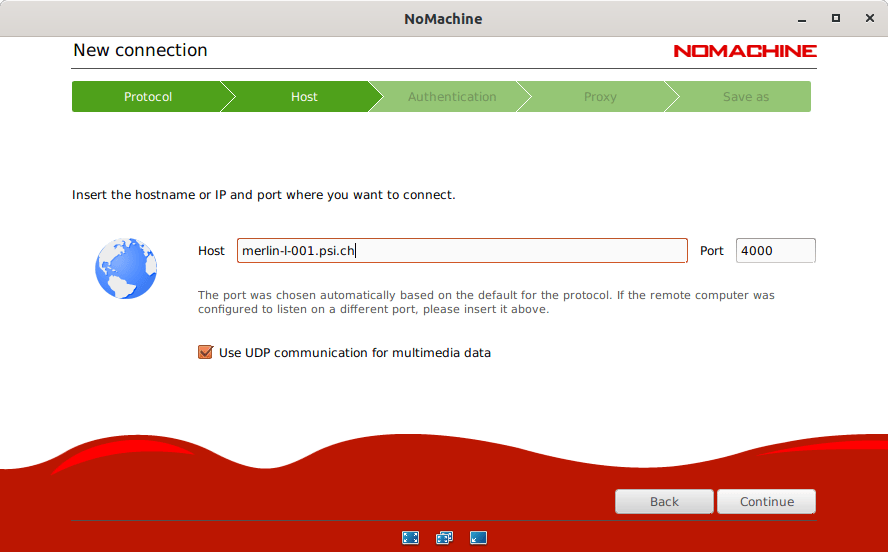The height and width of the screenshot is (552, 888).
Task: Click the UDP communication checkbox label text
Action: point(354,353)
